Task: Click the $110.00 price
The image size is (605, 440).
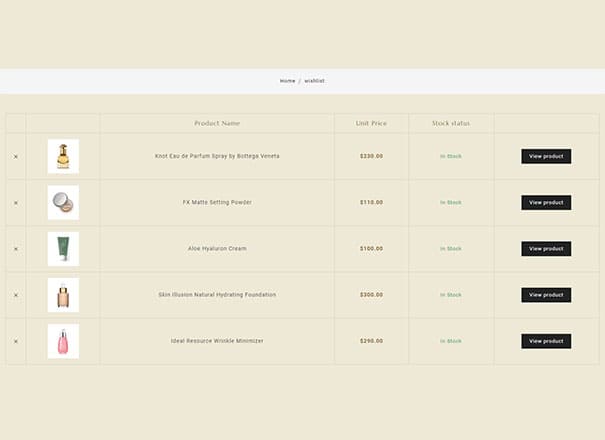Action: point(372,202)
